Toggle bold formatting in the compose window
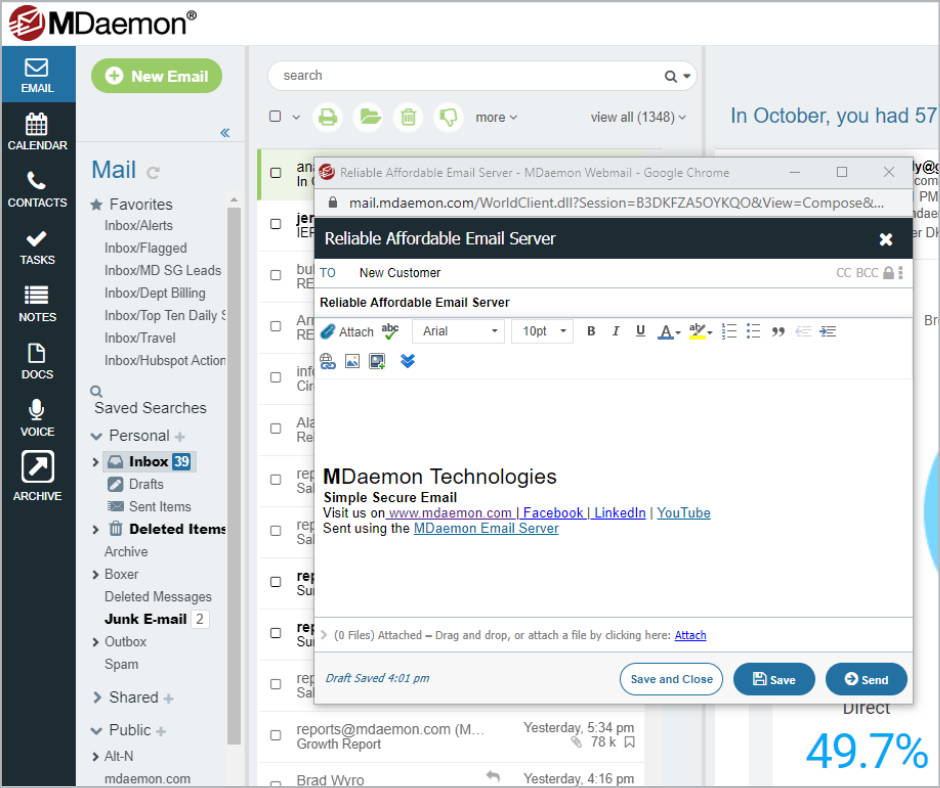 pos(591,331)
